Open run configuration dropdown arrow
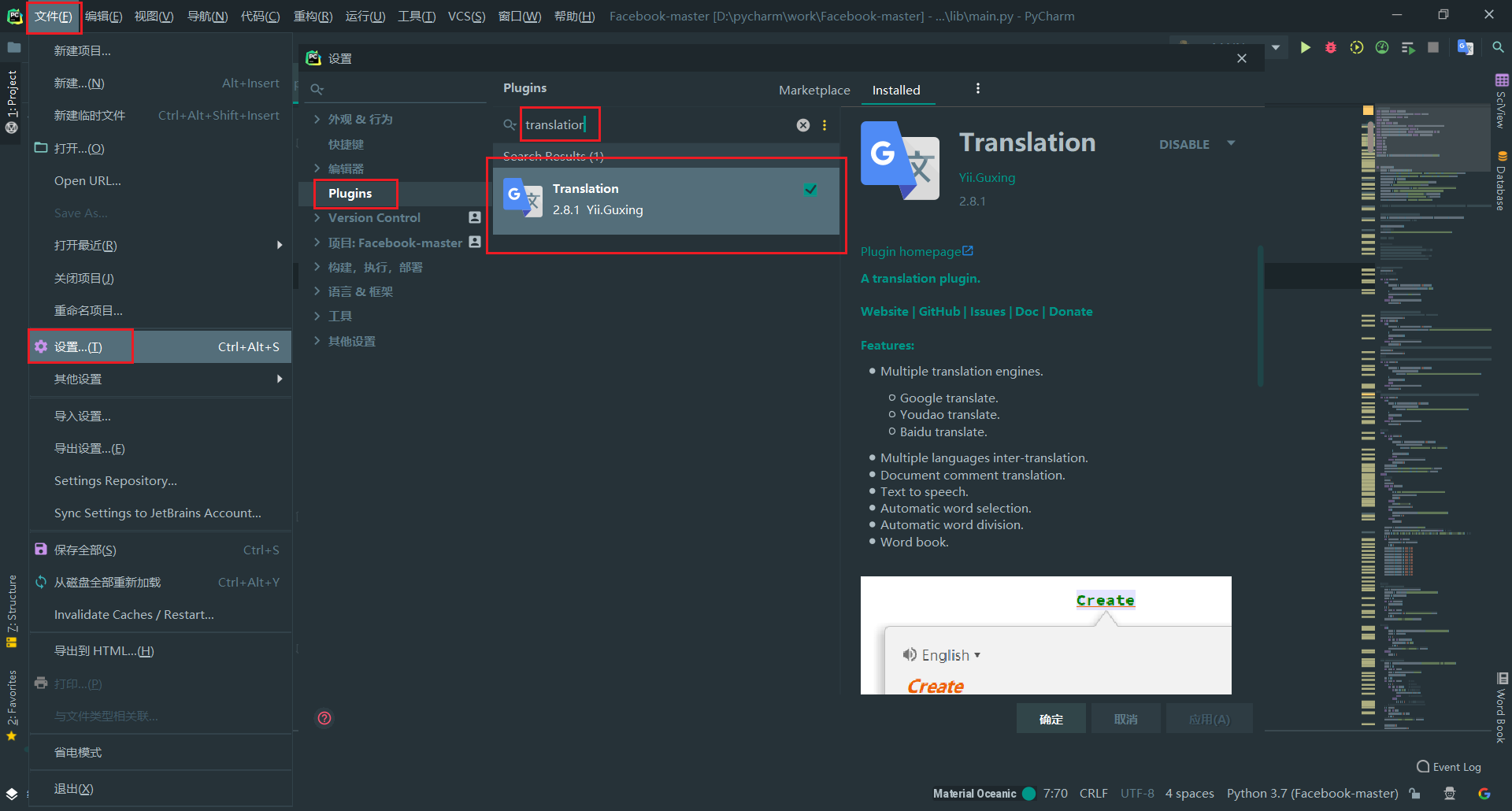 (x=1276, y=48)
